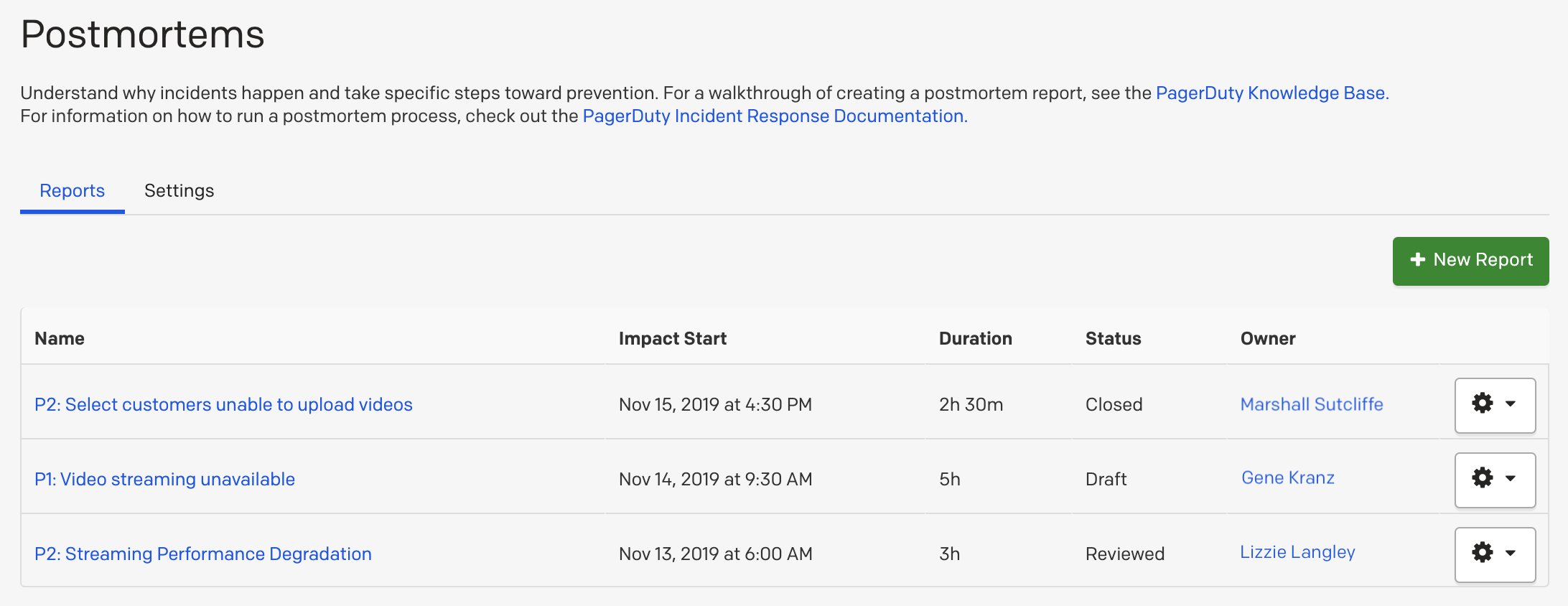Click the Name column header

click(60, 339)
